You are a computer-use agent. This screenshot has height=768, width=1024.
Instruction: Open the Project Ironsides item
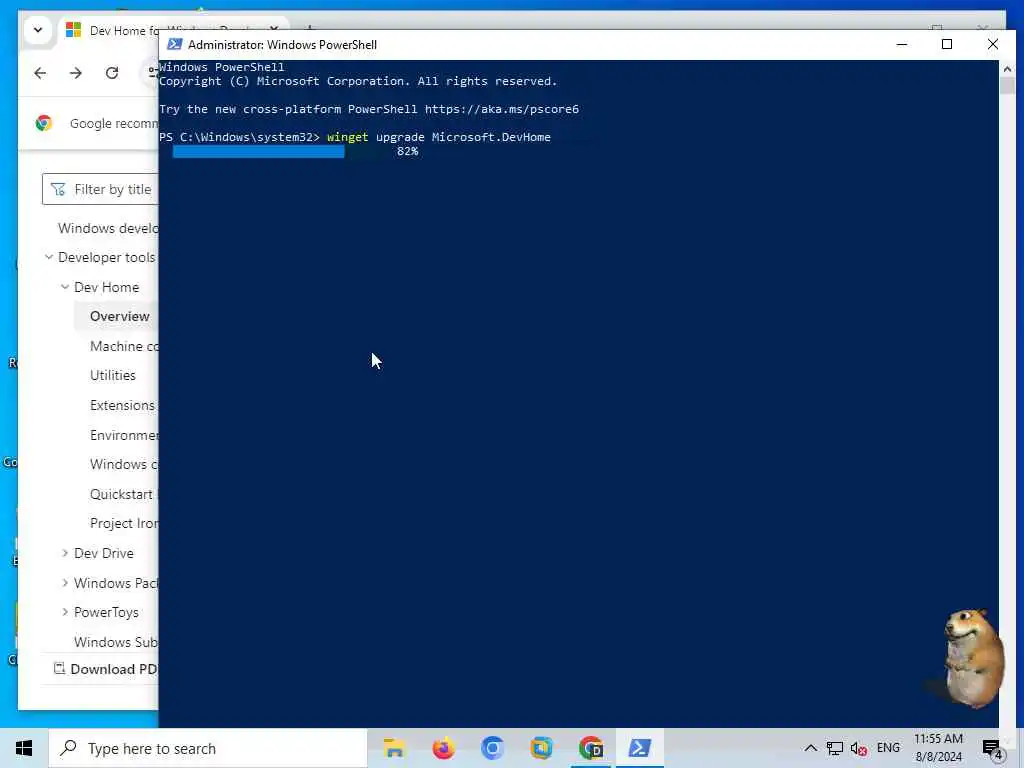tap(124, 524)
